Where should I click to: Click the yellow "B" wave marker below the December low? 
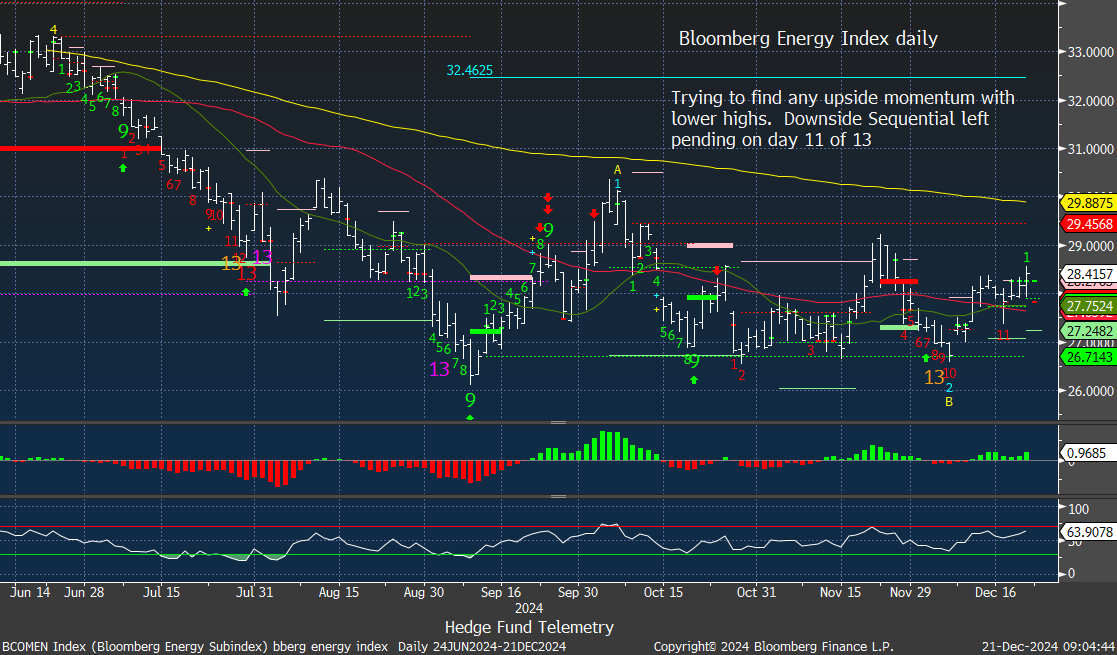[x=949, y=402]
